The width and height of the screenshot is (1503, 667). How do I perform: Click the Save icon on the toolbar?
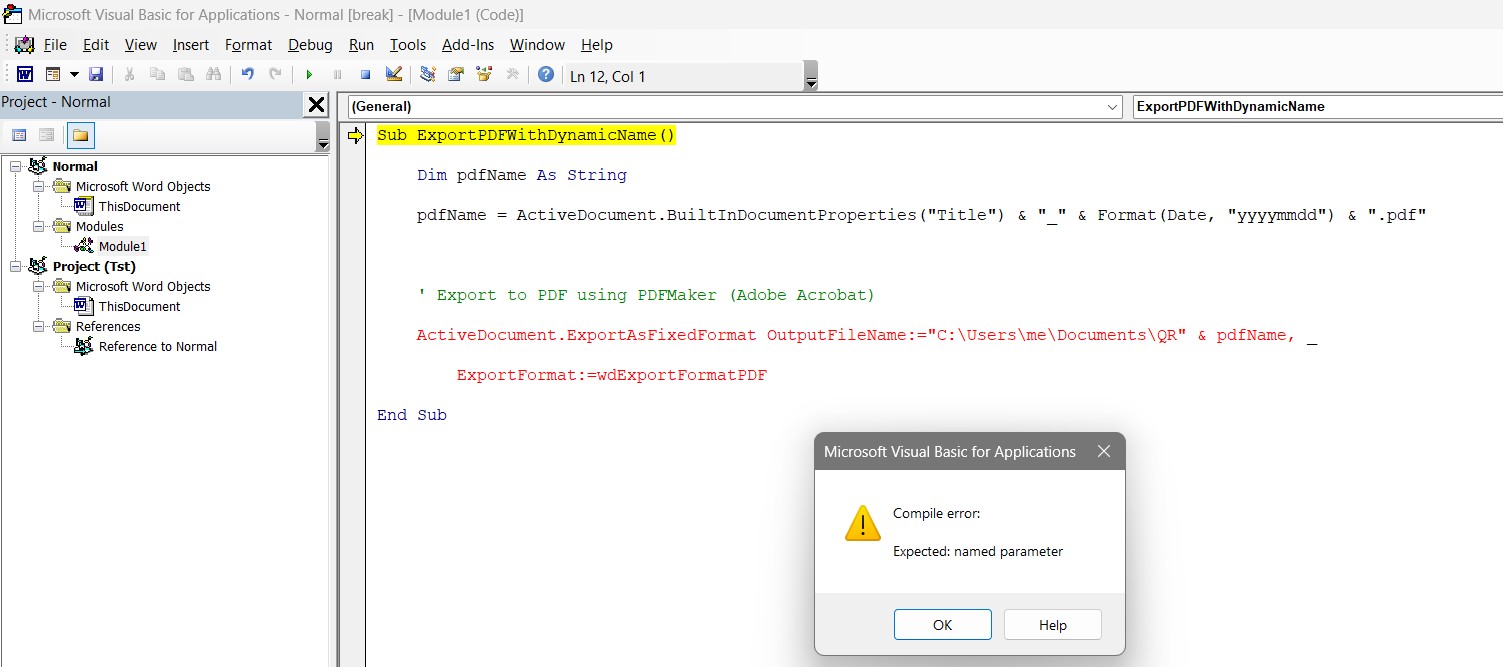point(96,74)
